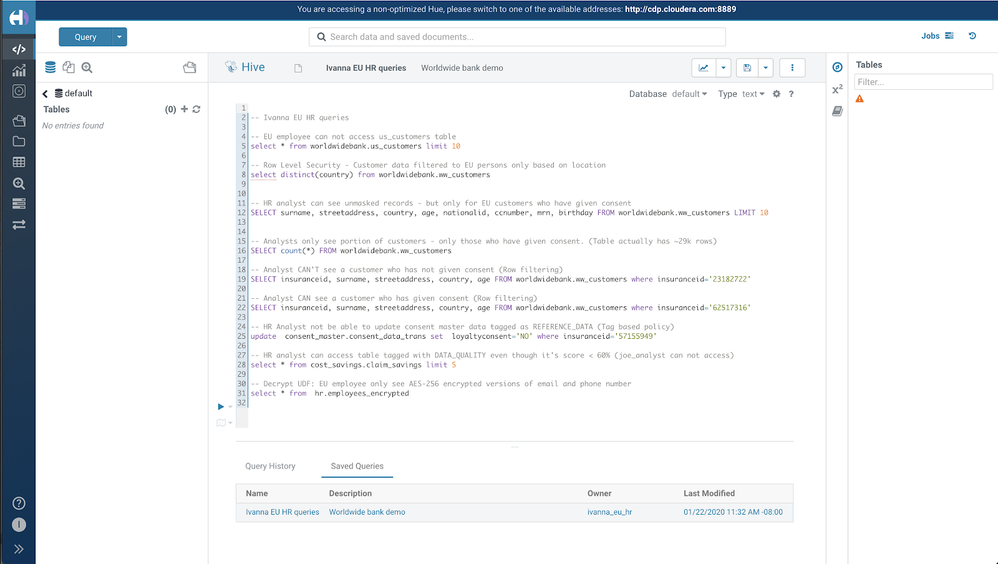Image resolution: width=998 pixels, height=564 pixels.
Task: Switch the right panel to the Assist compass view
Action: click(x=837, y=67)
